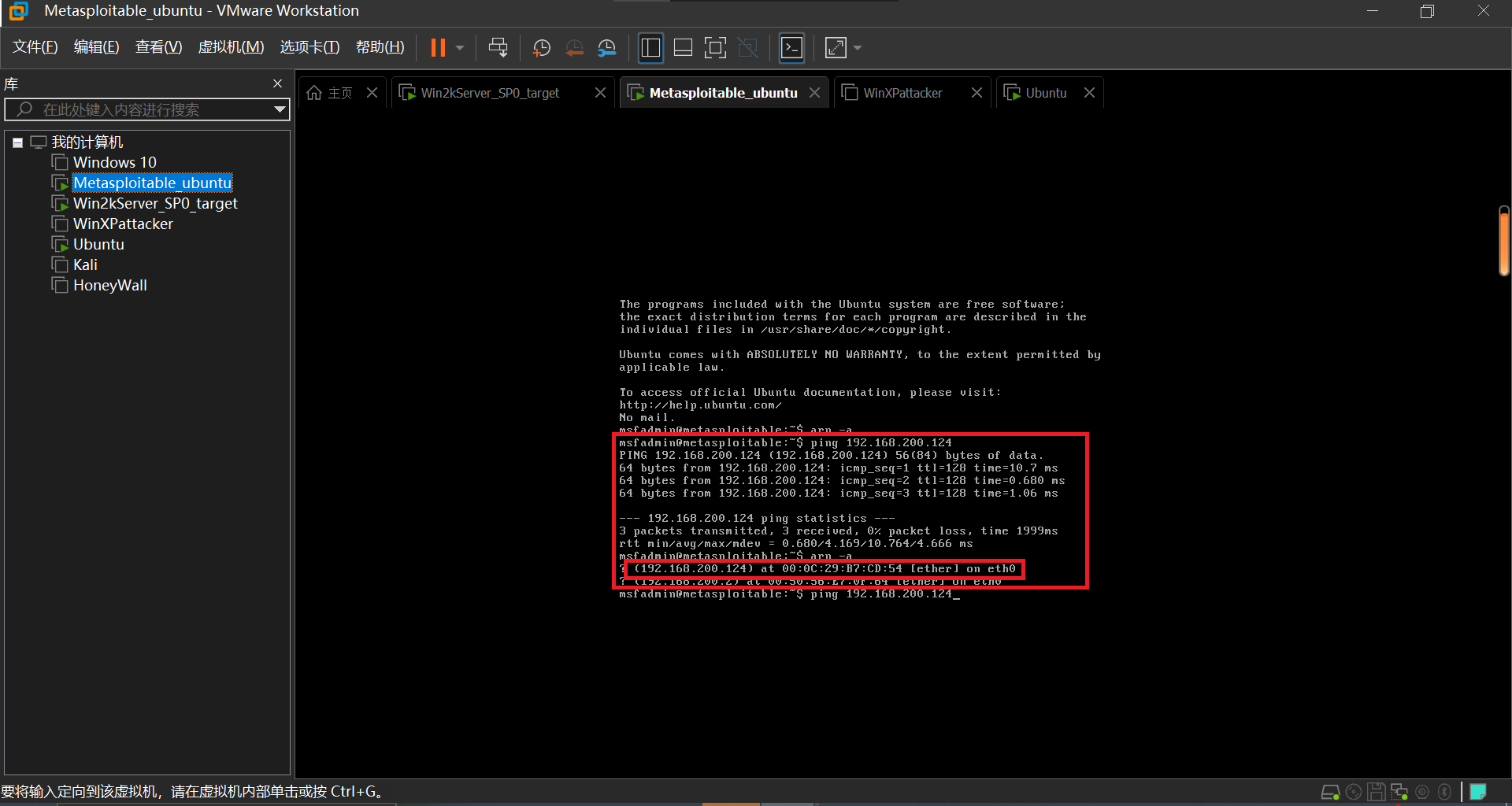Click the floppy drive status icon

coord(1376,792)
